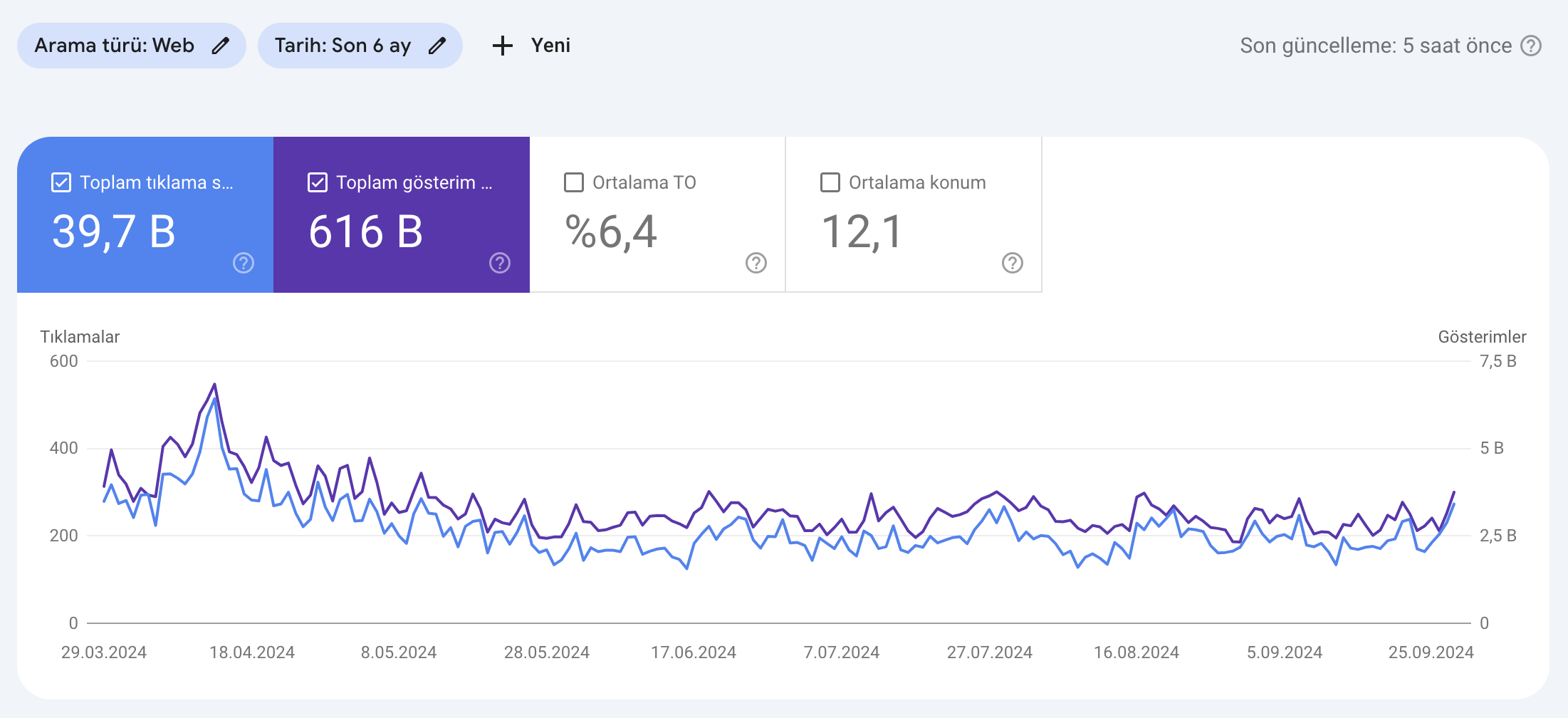Open the Arama türü: Web filter chip

click(132, 46)
